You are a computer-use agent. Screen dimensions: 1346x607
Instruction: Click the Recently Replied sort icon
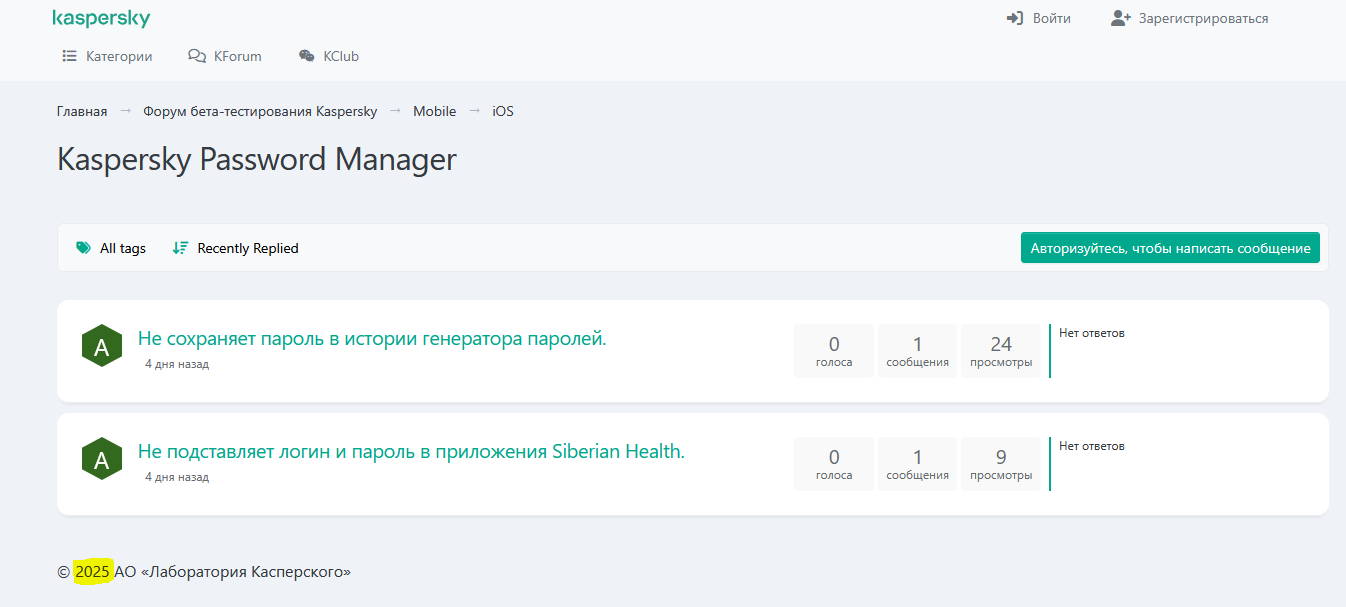(180, 248)
